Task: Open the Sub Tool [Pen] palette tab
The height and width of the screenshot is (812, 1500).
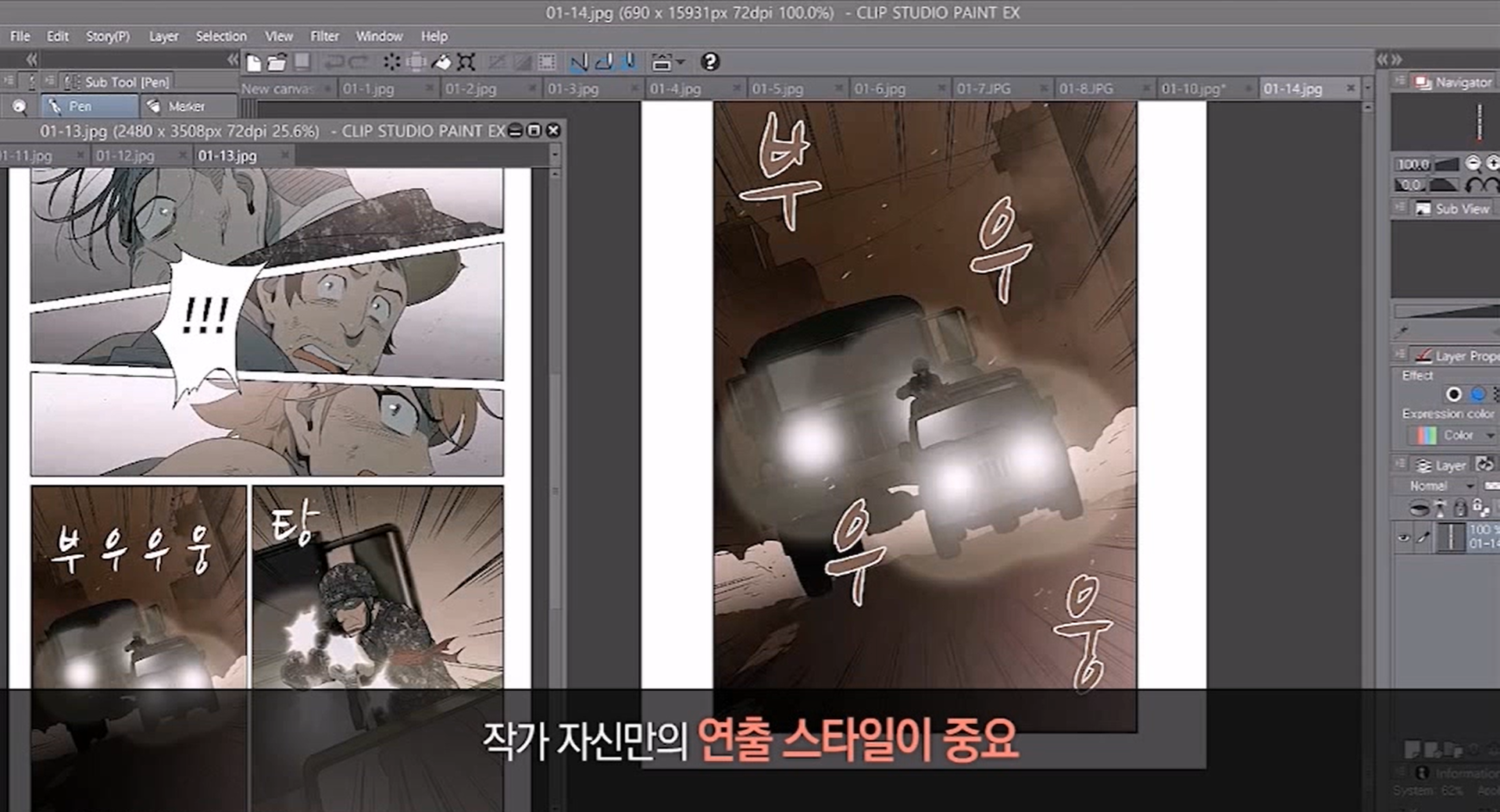Action: 117,81
